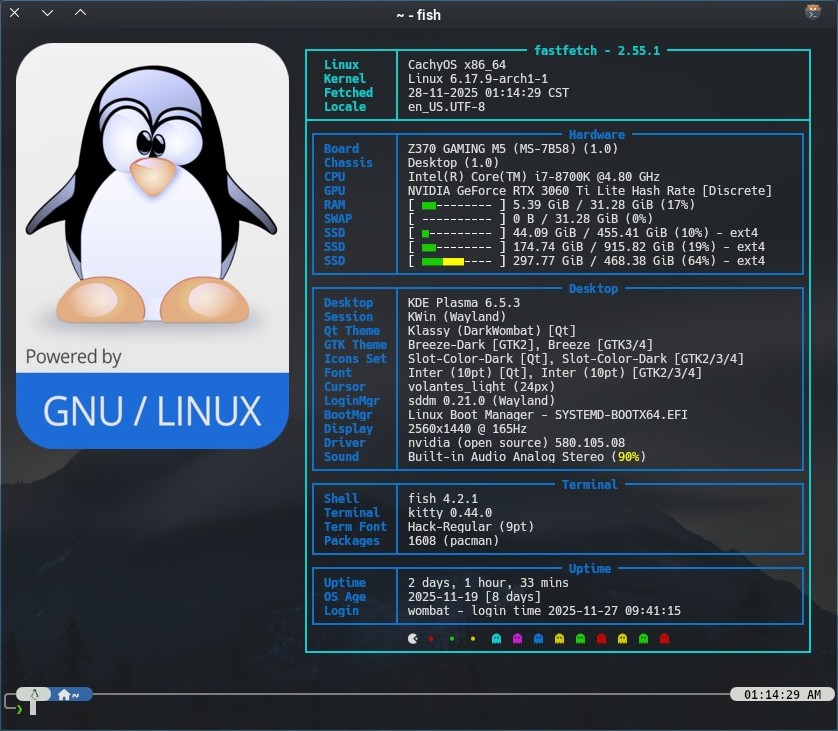The width and height of the screenshot is (838, 731).
Task: Click the fastfetch - 2.55.1 header text
Action: pos(598,50)
